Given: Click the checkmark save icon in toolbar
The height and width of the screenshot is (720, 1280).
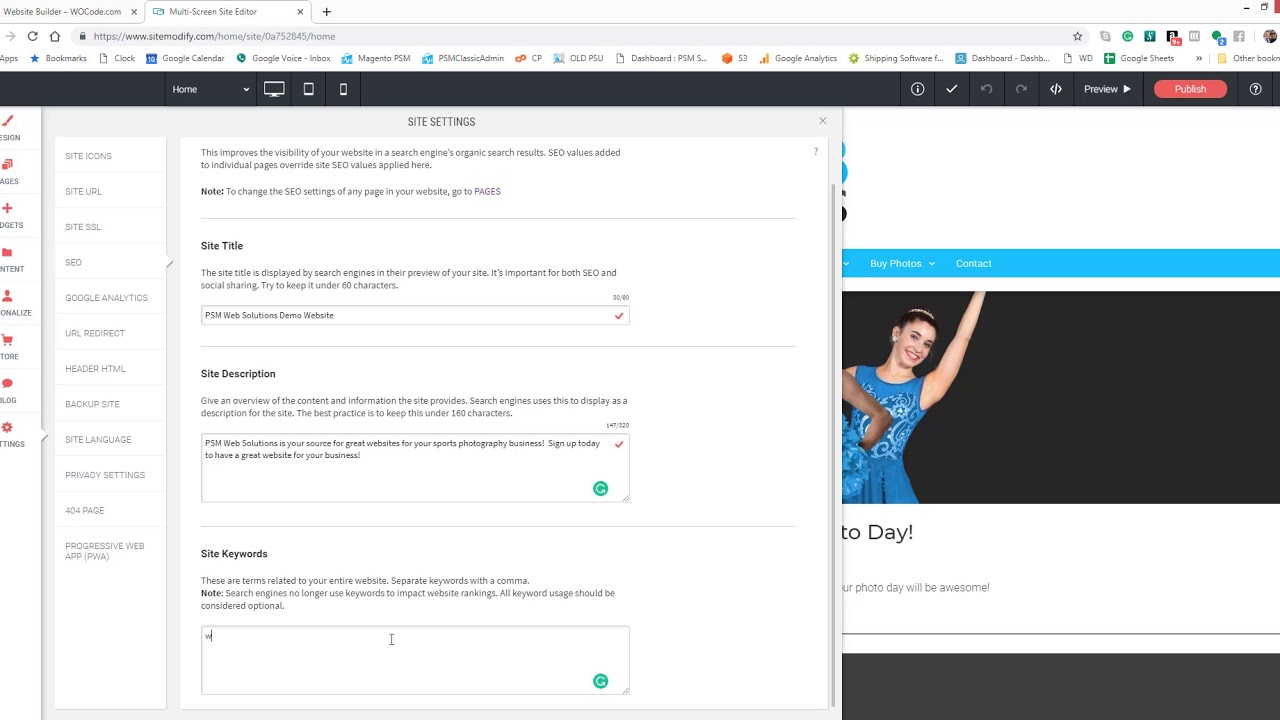Looking at the screenshot, I should (952, 89).
